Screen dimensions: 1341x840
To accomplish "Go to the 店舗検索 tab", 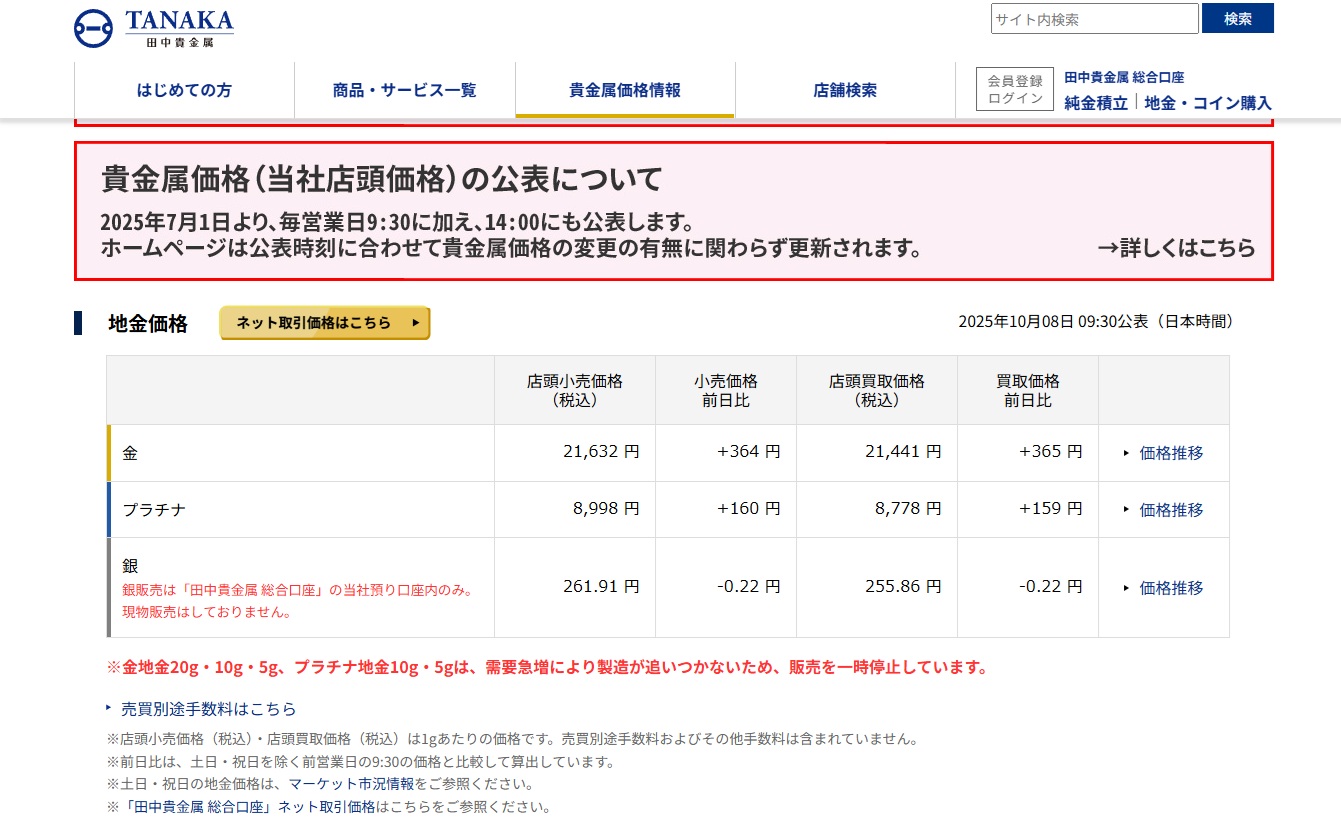I will pos(845,90).
